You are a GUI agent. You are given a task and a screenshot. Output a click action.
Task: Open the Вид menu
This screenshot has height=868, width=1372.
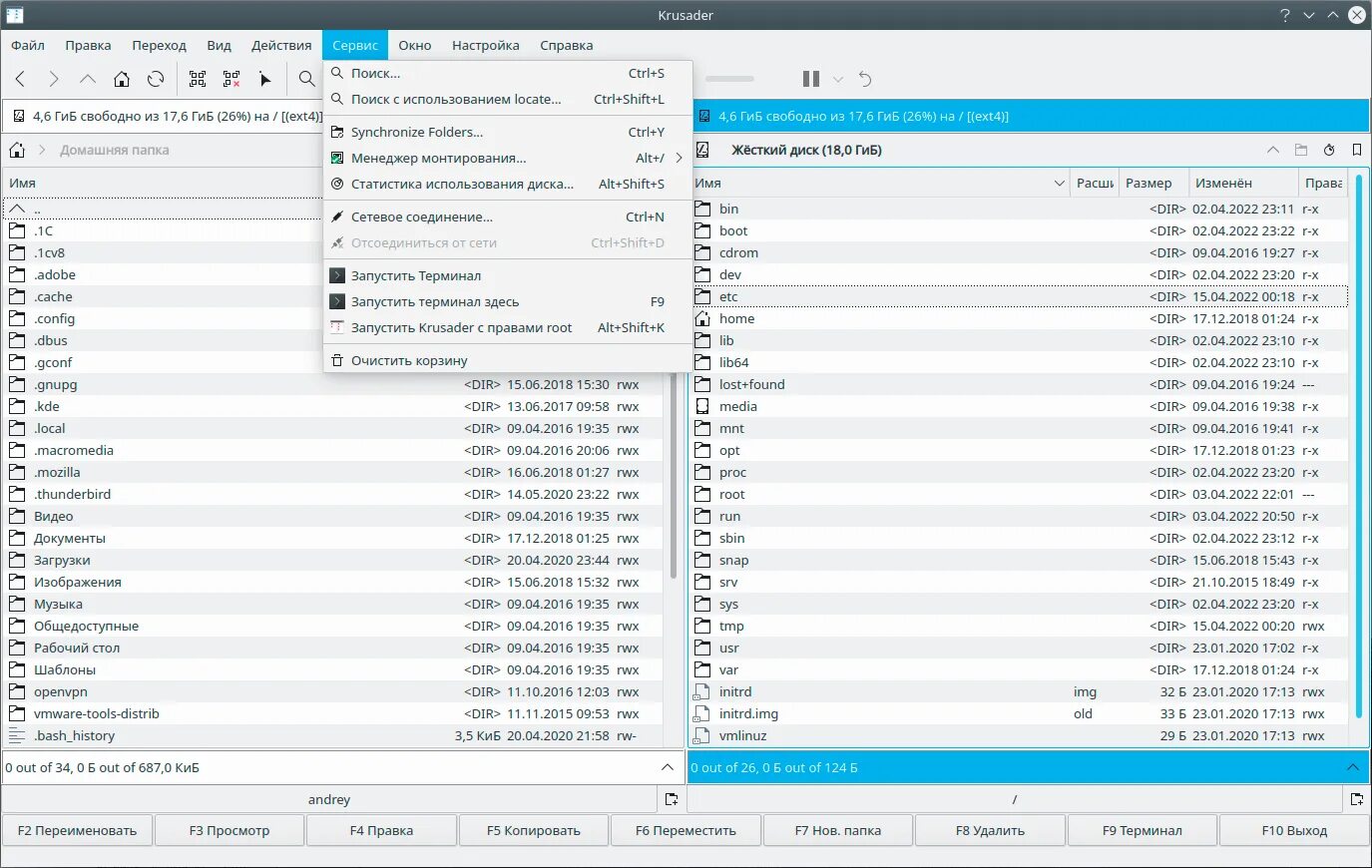pyautogui.click(x=219, y=45)
